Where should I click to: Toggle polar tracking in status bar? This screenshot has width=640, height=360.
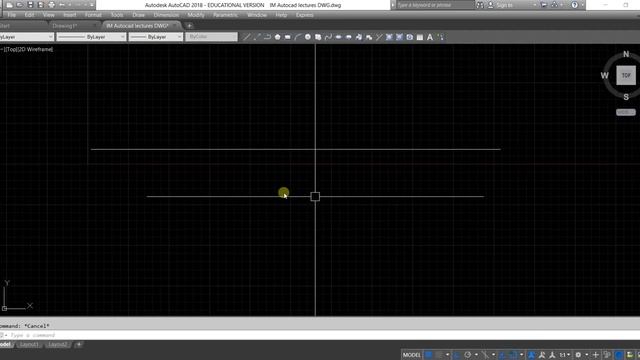(x=468, y=355)
